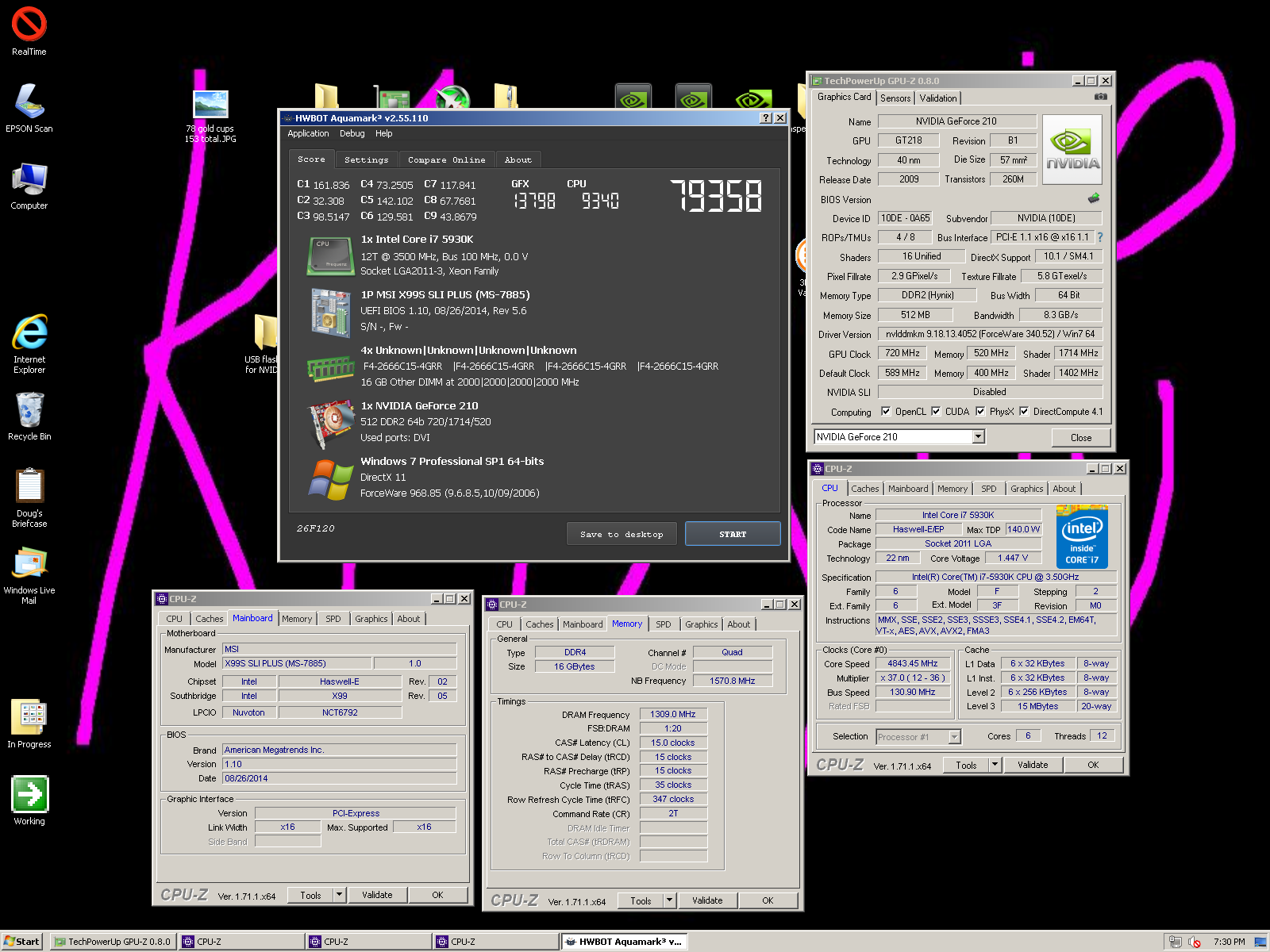Switch to GPU-Z taskbar button

113,942
